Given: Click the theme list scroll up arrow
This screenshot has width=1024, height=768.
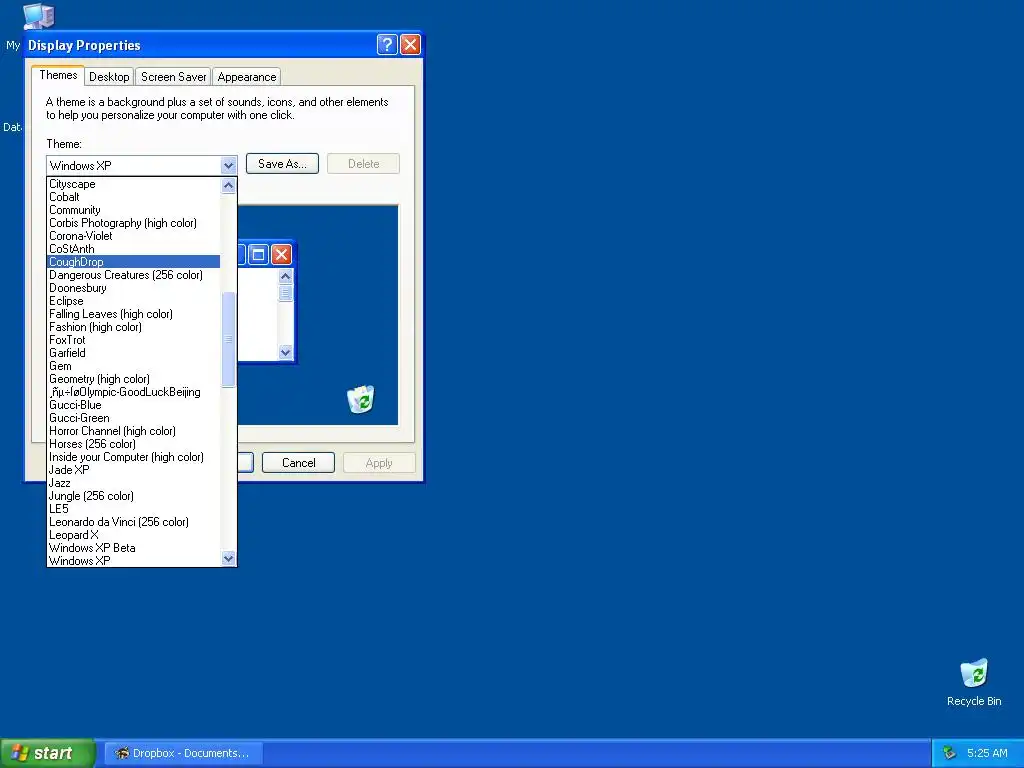Looking at the screenshot, I should click(x=228, y=185).
